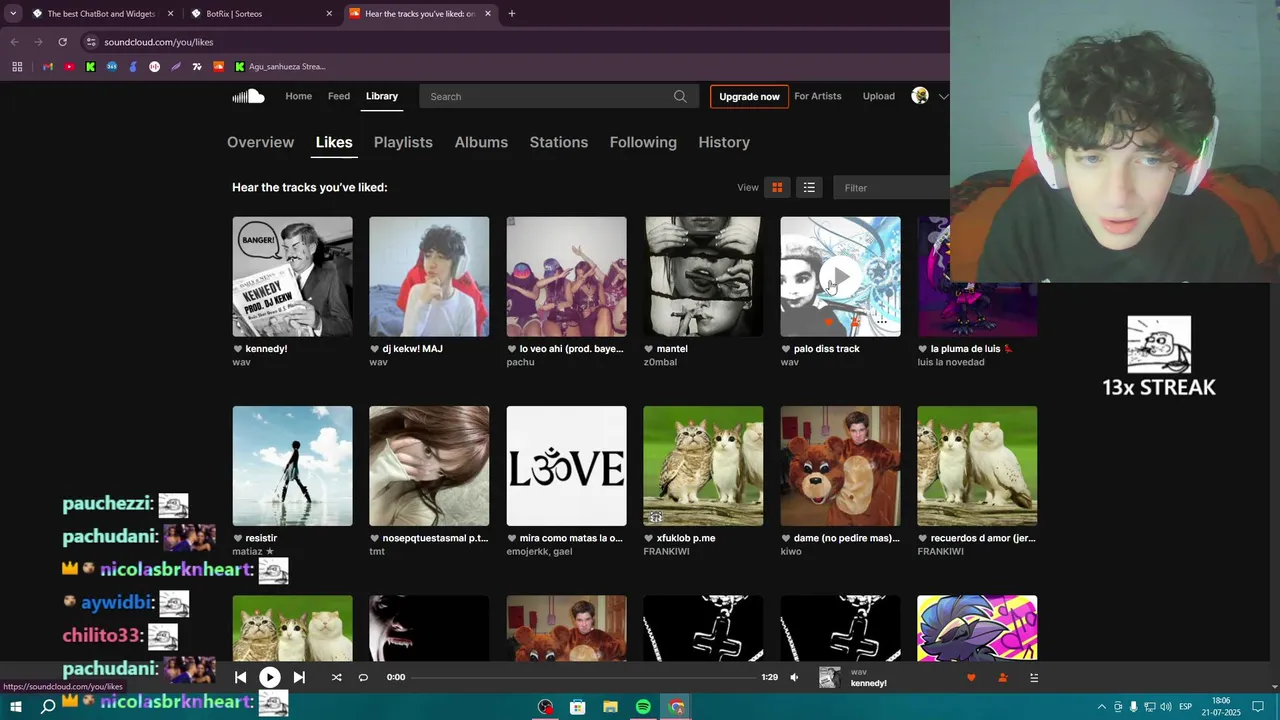Close 'The best ChatBot and Widgets' tab

170,14
